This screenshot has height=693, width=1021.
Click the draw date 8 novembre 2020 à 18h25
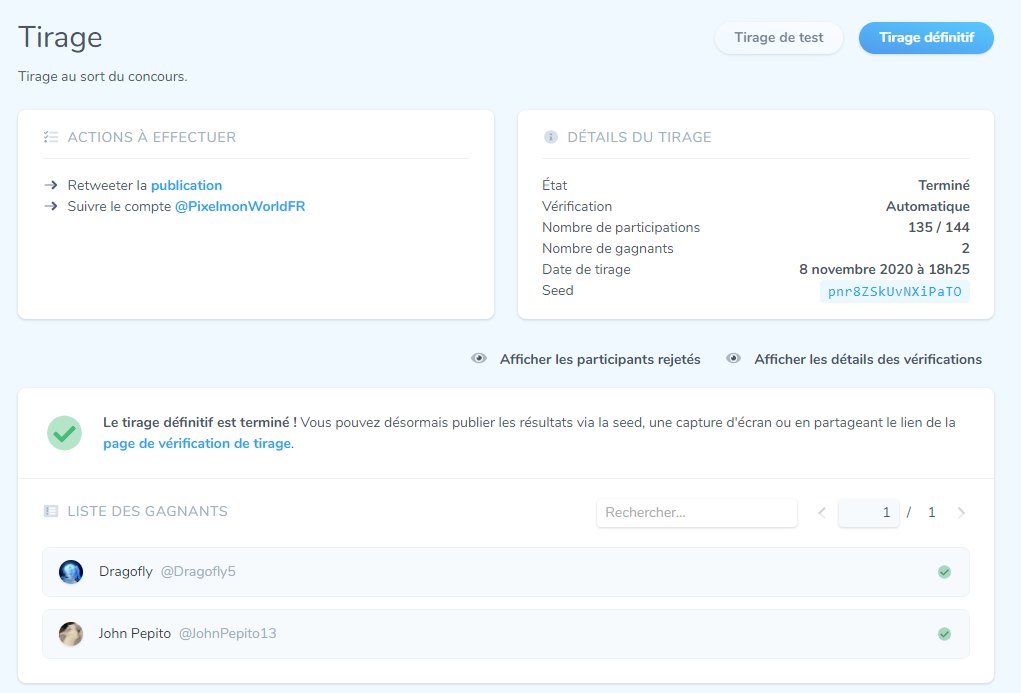click(x=884, y=269)
